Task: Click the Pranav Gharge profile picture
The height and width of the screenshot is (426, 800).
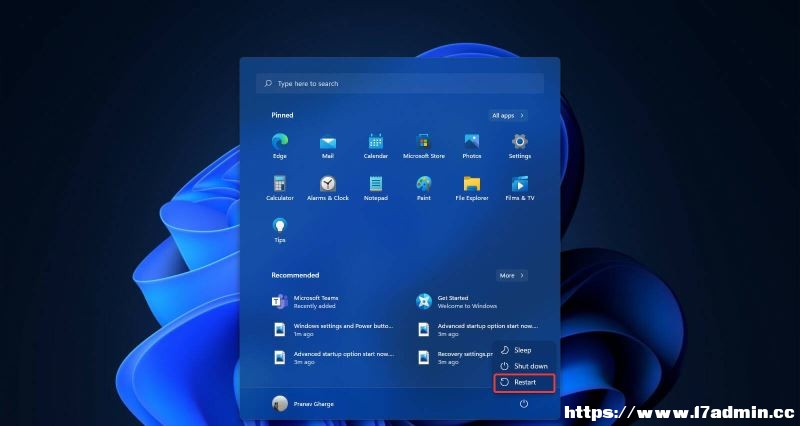Action: click(280, 404)
